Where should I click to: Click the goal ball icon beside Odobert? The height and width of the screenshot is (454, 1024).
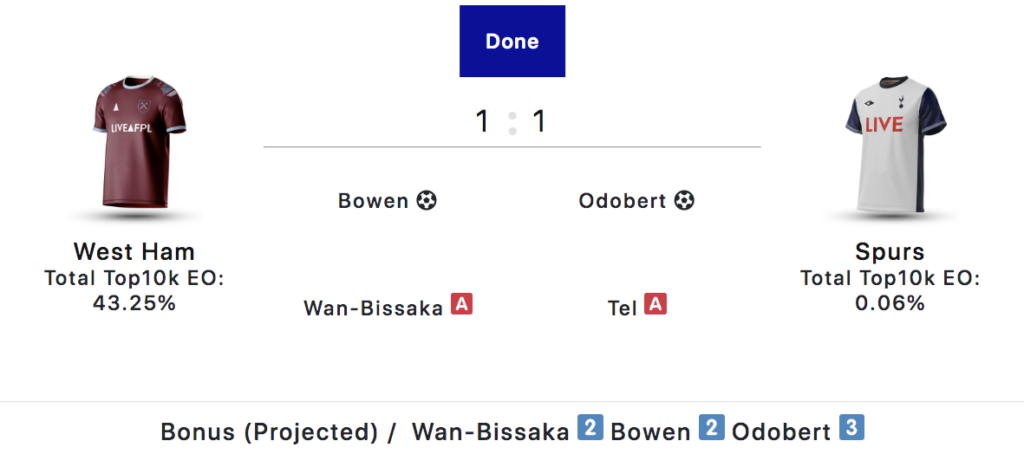tap(684, 201)
